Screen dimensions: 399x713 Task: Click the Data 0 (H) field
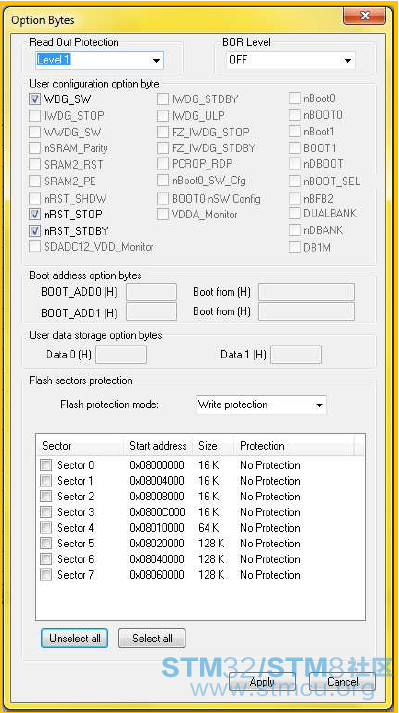point(121,354)
